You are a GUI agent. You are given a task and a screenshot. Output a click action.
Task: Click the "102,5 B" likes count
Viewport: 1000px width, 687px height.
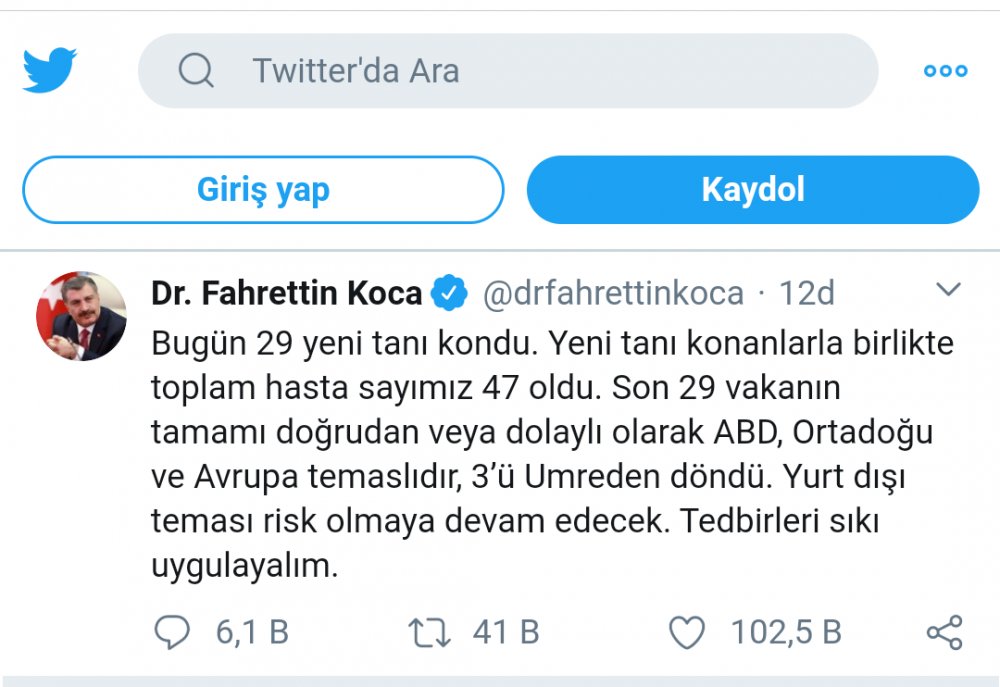(x=786, y=632)
